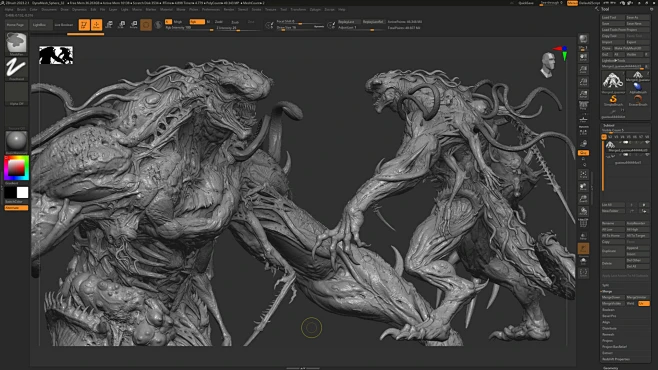Open the Brush menu

tap(21, 9)
